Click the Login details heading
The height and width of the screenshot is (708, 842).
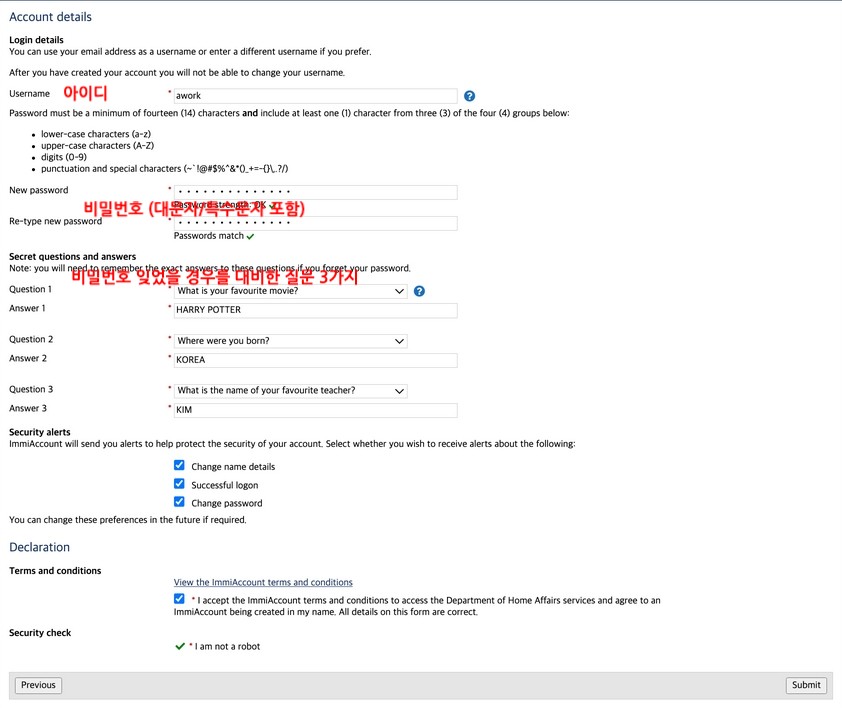[x=37, y=40]
